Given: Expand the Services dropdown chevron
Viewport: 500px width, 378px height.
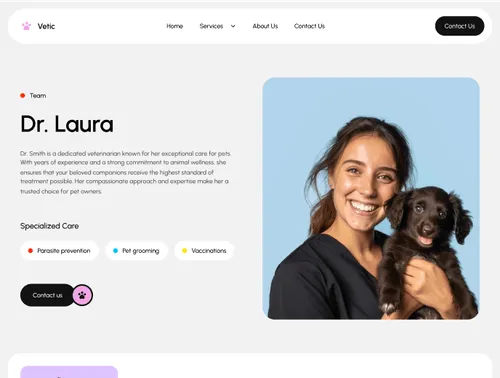Looking at the screenshot, I should (233, 26).
